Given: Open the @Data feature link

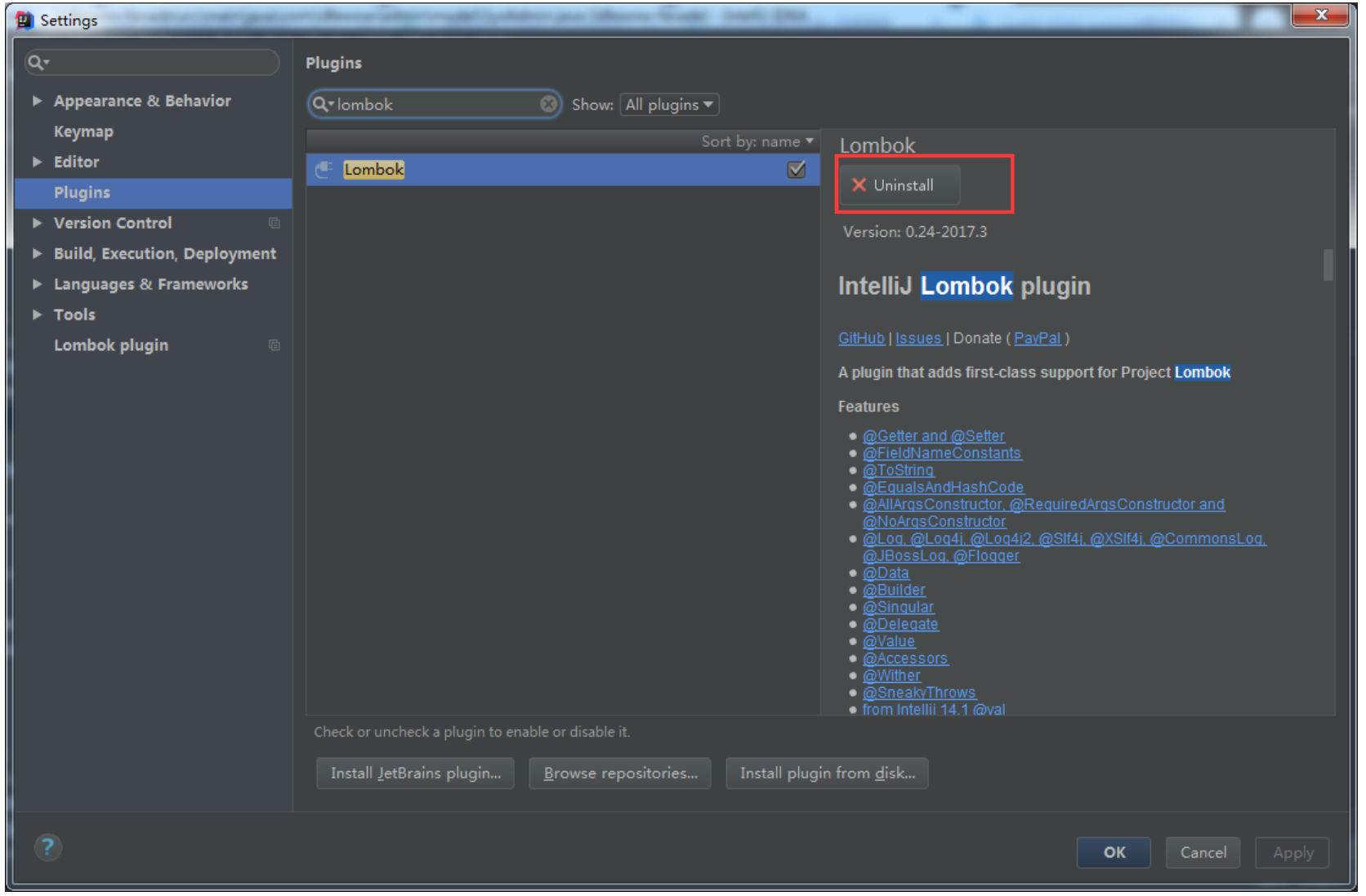Looking at the screenshot, I should coord(886,573).
